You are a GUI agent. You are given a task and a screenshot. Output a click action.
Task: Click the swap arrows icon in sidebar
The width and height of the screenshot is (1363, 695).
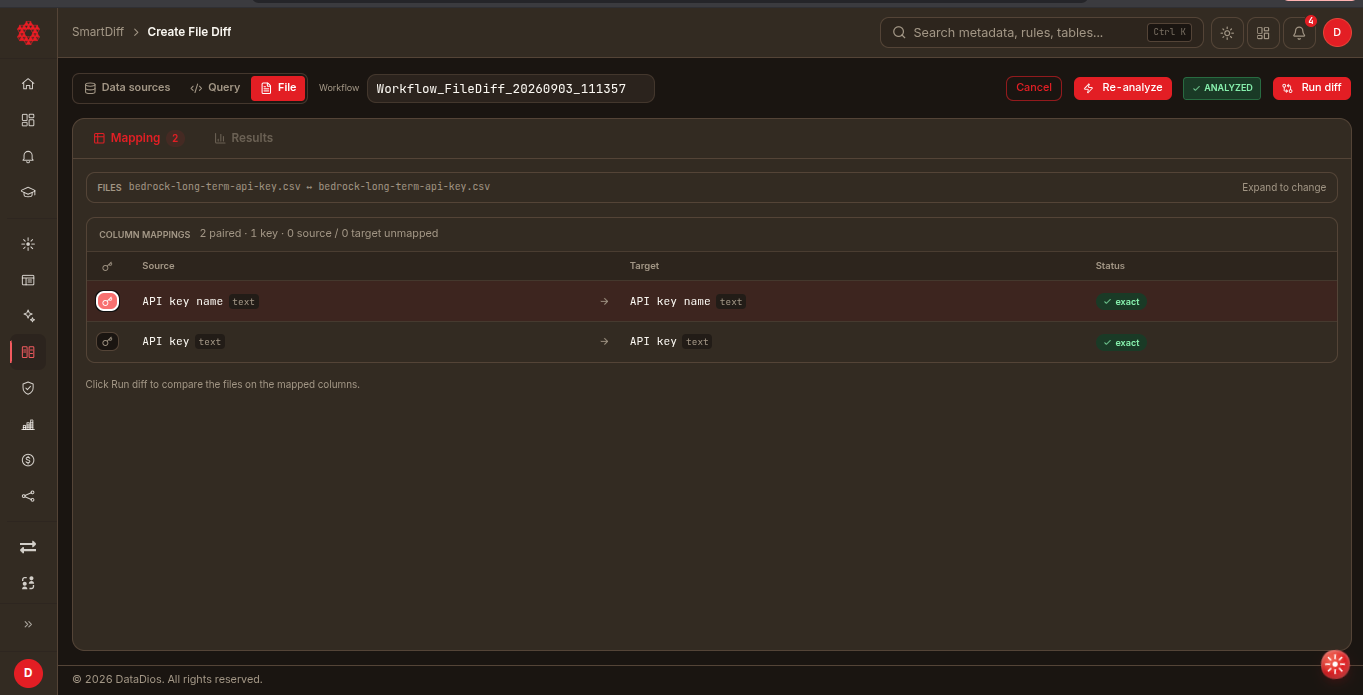pos(28,547)
